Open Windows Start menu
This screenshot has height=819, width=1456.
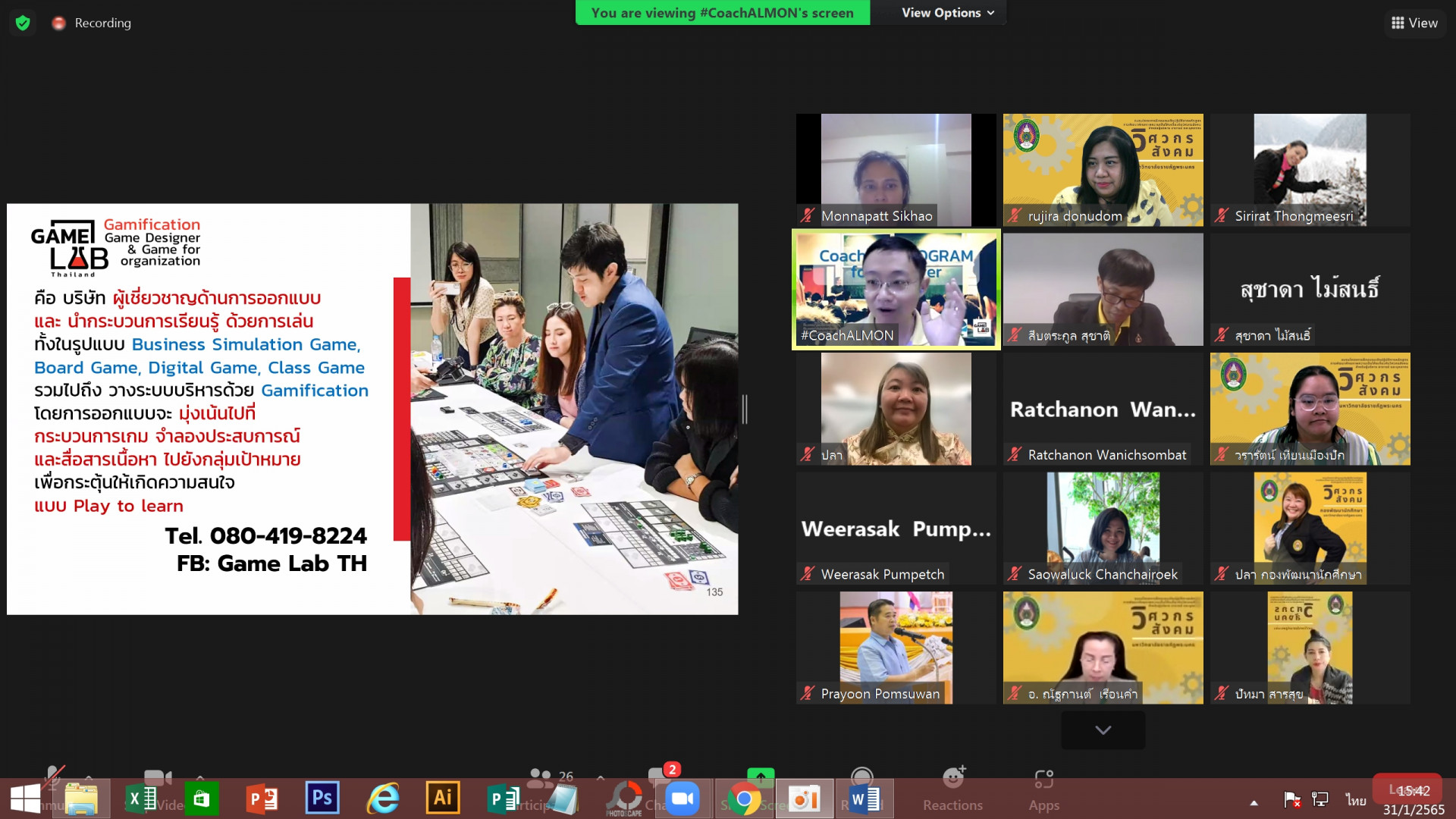[25, 799]
